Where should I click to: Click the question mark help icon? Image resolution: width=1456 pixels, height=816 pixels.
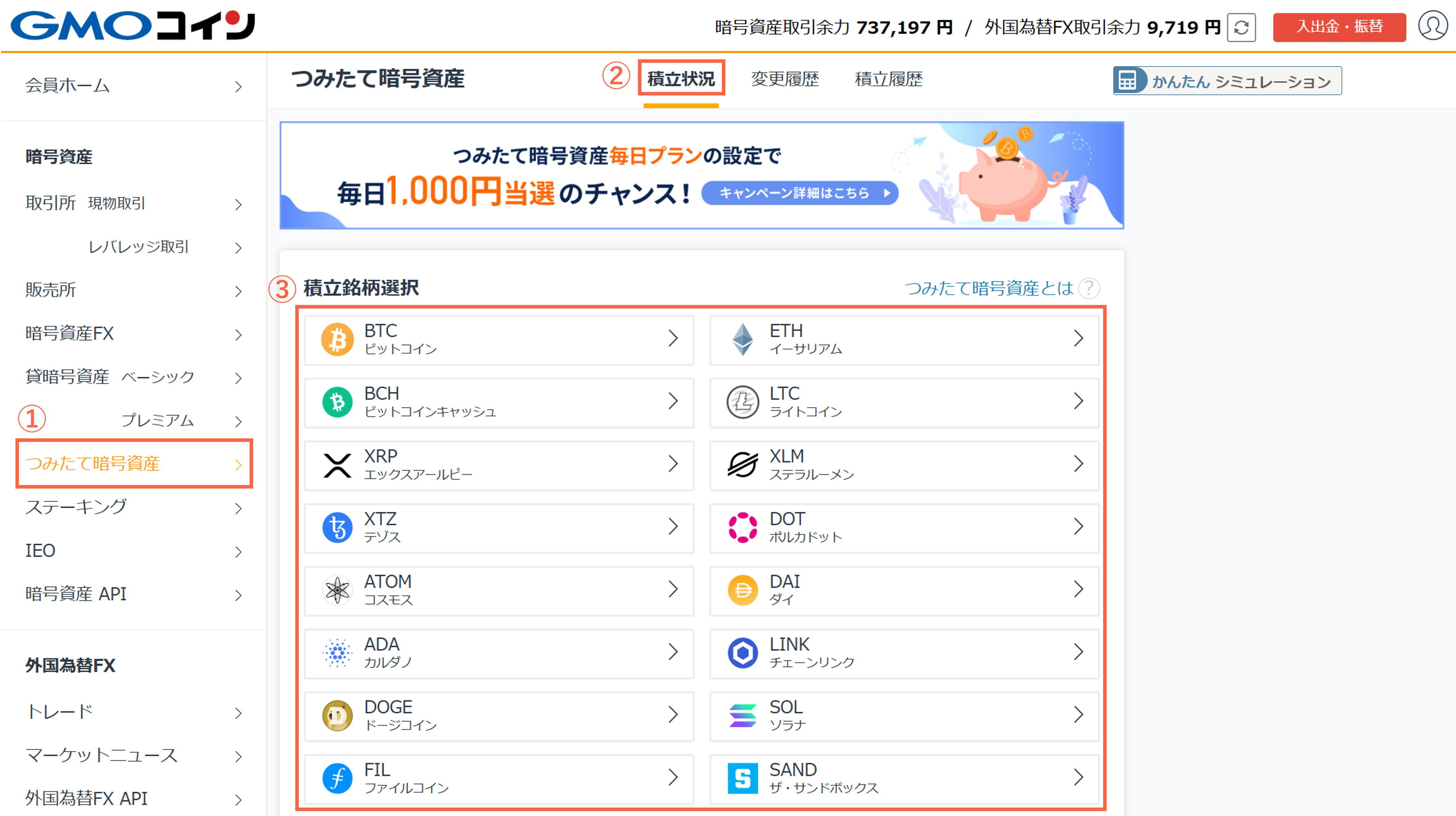[x=1089, y=288]
